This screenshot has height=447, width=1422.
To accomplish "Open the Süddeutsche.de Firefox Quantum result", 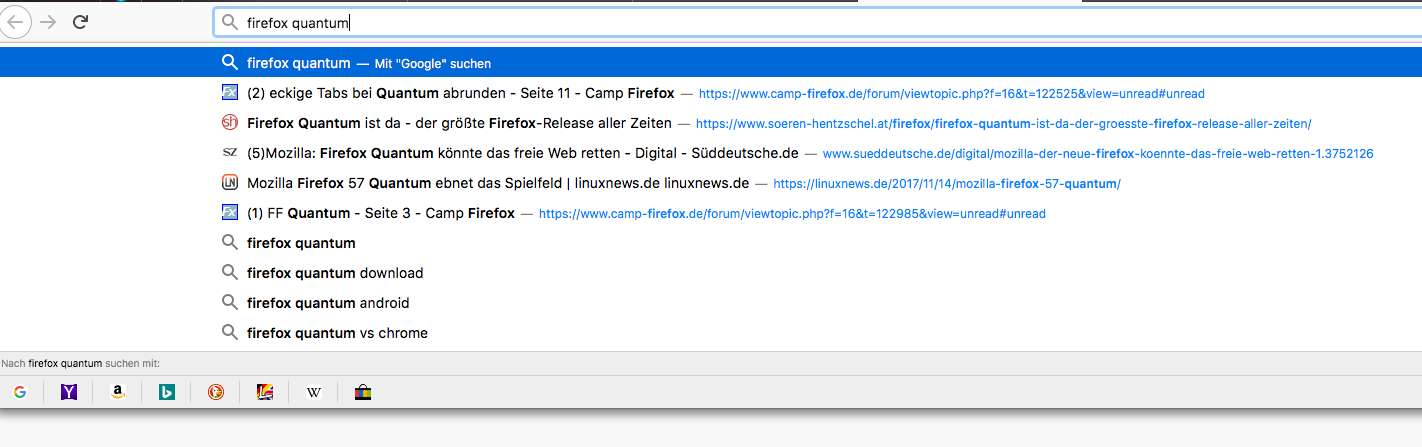I will 522,153.
